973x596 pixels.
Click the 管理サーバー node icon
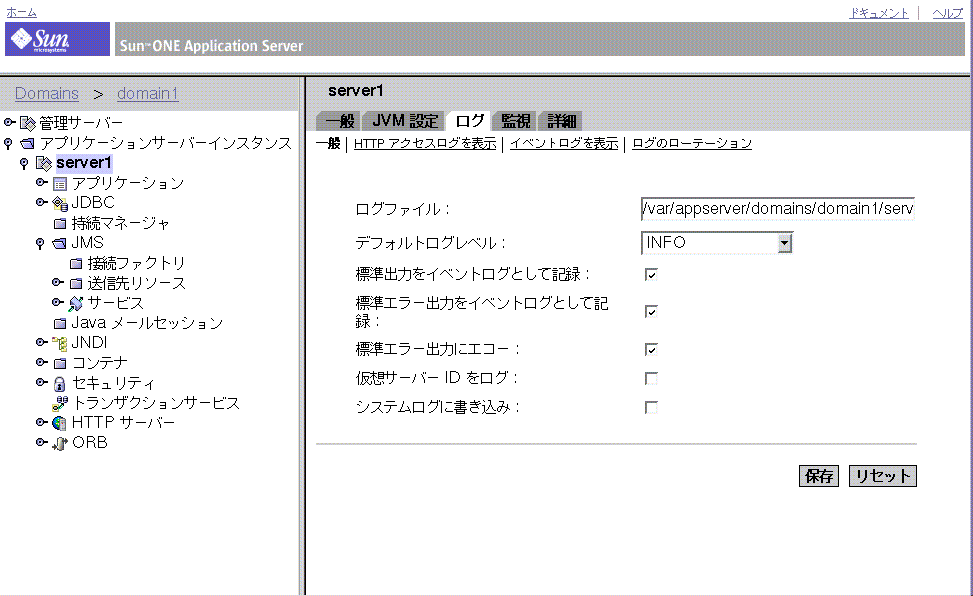tap(28, 123)
